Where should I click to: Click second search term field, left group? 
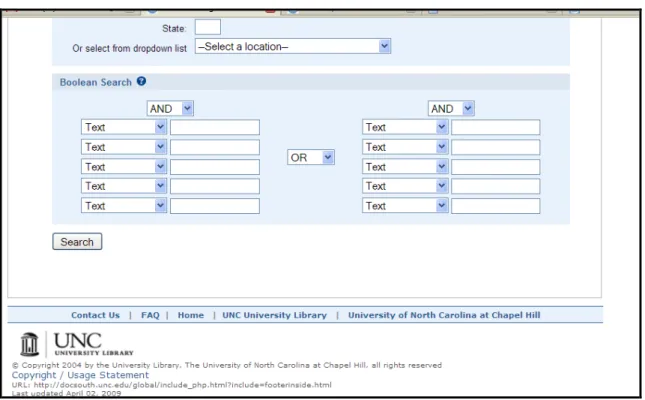(215, 147)
